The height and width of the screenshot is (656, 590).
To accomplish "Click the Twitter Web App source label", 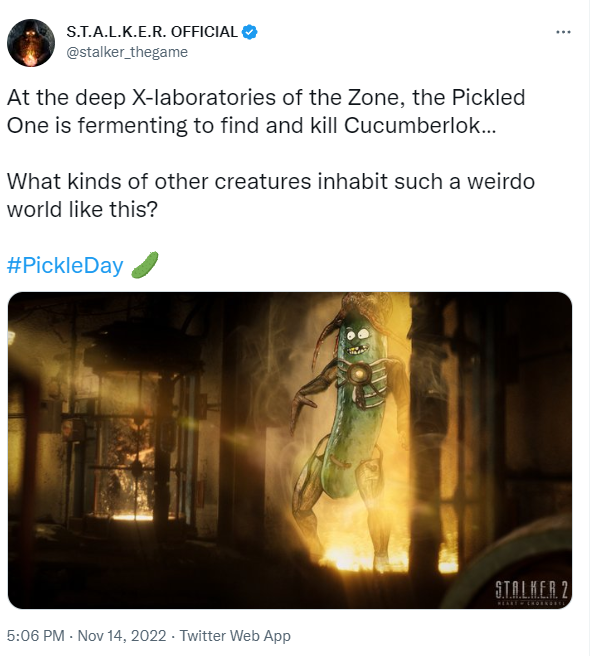I will [235, 636].
